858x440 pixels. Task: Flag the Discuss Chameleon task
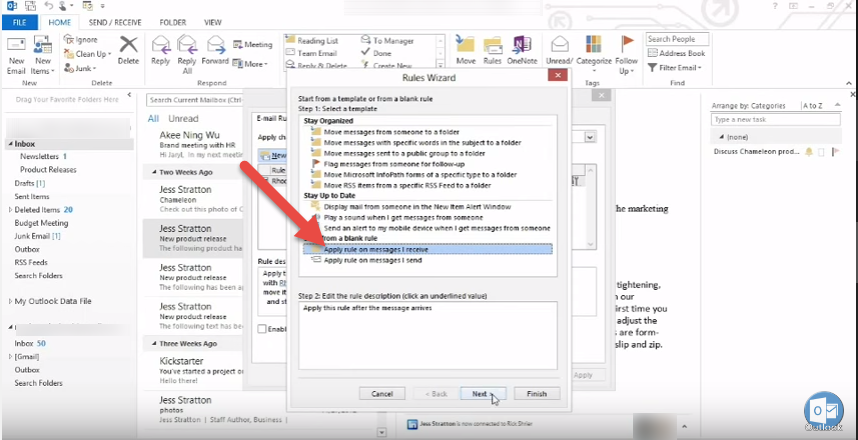[x=836, y=152]
